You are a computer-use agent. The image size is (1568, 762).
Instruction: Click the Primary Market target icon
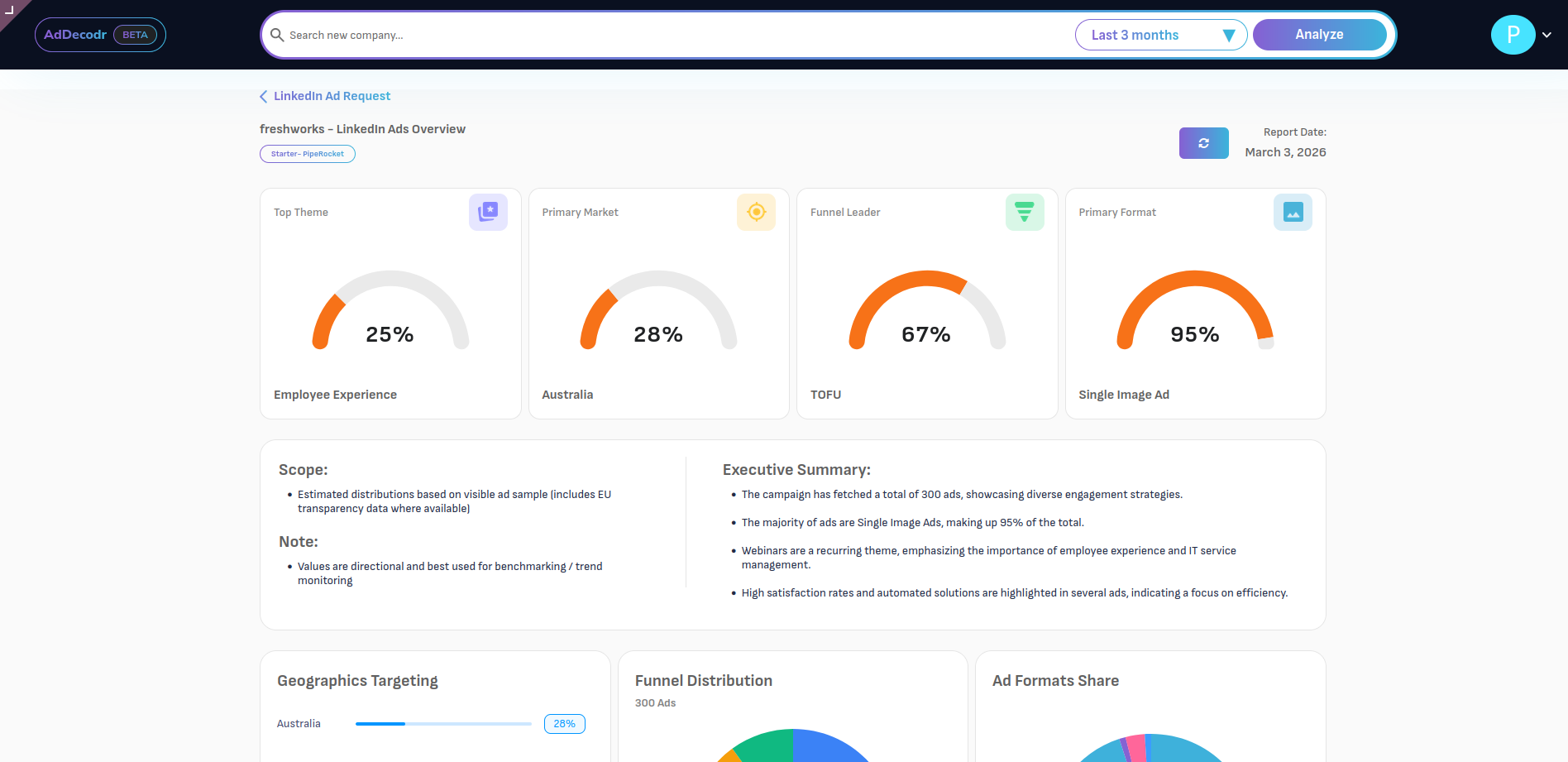tap(756, 212)
